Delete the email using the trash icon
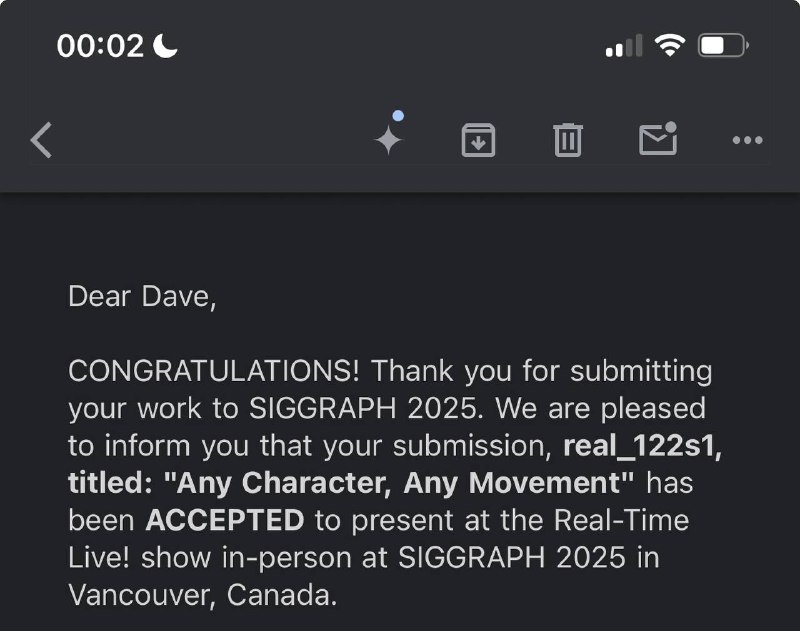 coord(567,140)
